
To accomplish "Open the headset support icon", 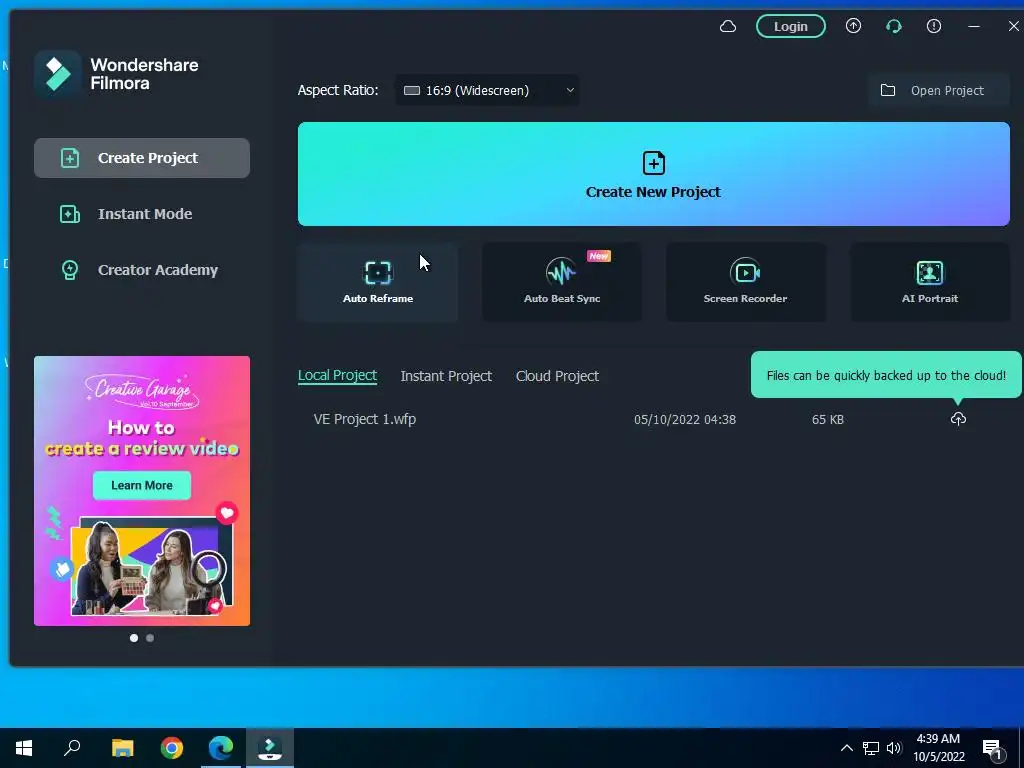I will (893, 26).
